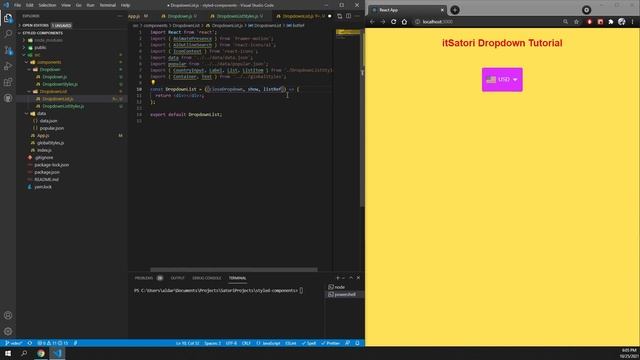This screenshot has width=640, height=360.
Task: Switch to the Dropdown.js editor tab
Action: tap(180, 16)
